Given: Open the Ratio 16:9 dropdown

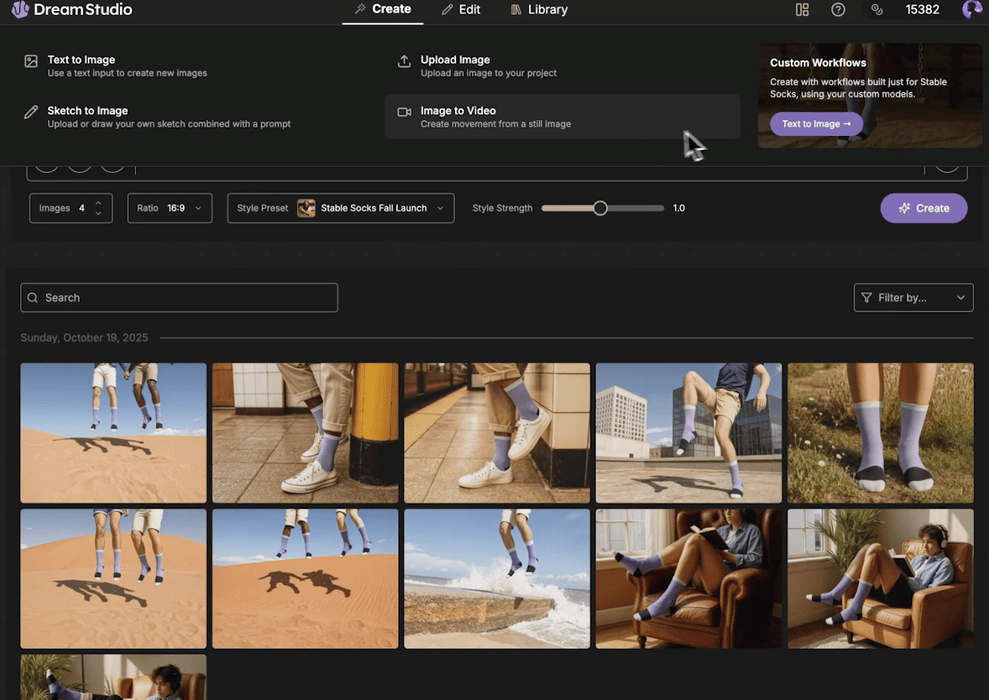Looking at the screenshot, I should point(170,208).
